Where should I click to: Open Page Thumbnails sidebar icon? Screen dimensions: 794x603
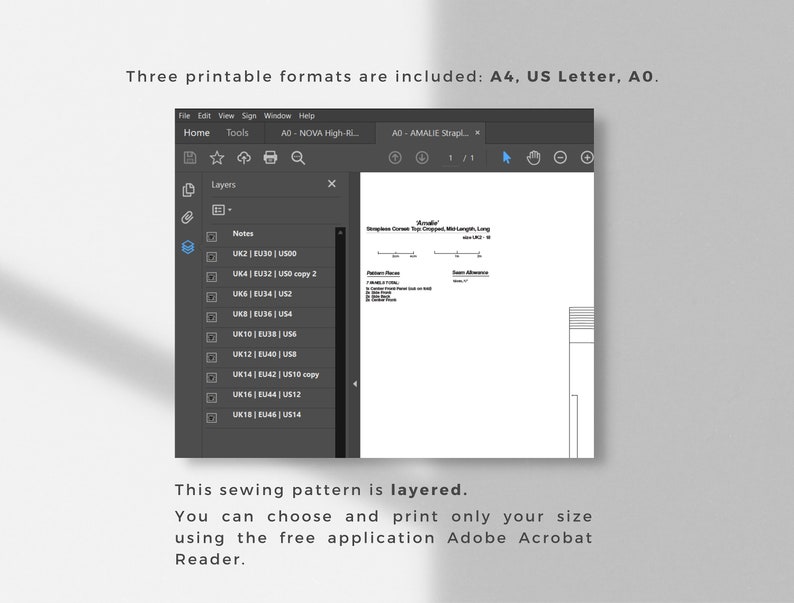188,190
